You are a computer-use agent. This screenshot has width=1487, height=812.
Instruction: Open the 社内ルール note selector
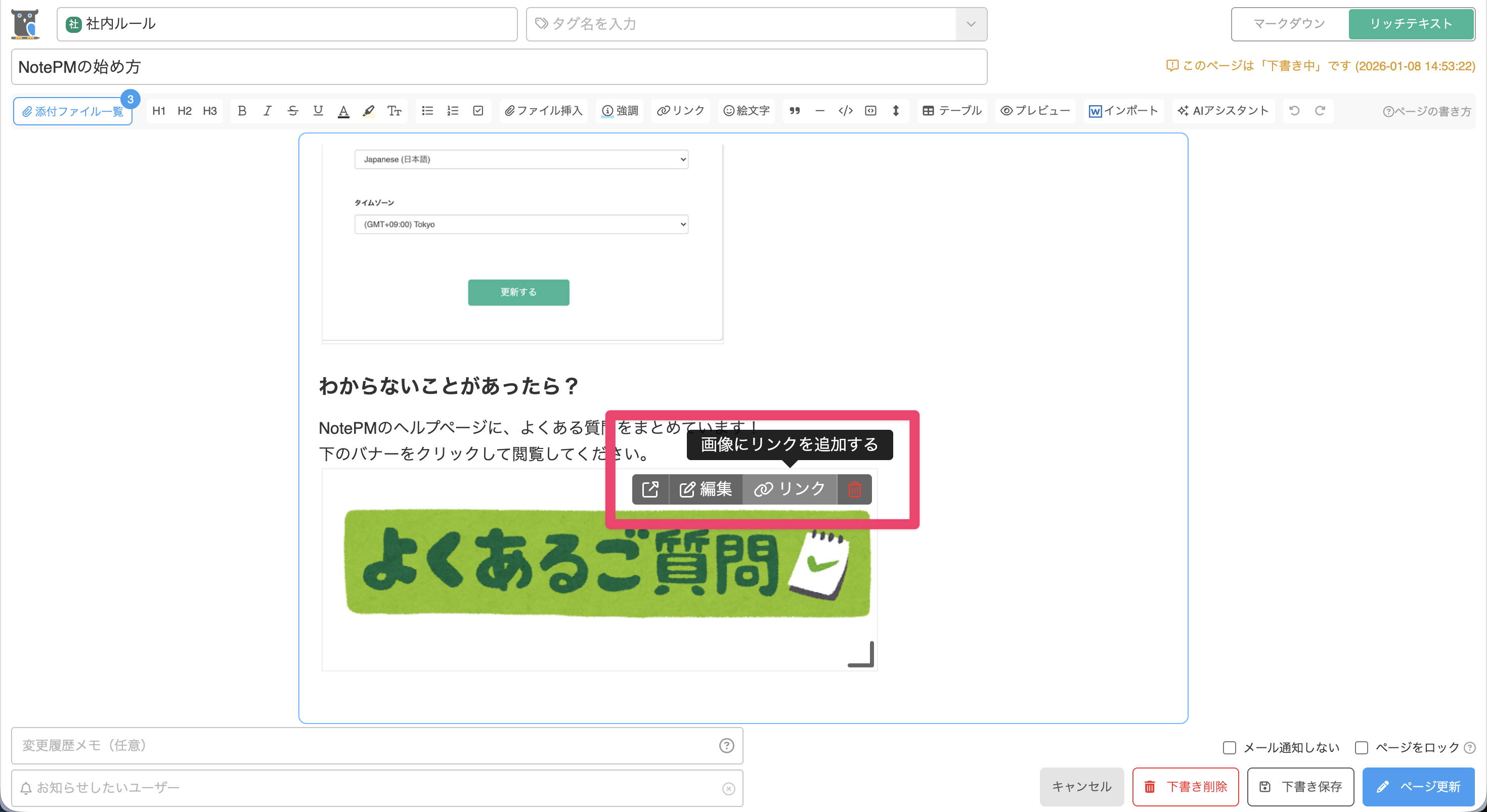[x=286, y=24]
